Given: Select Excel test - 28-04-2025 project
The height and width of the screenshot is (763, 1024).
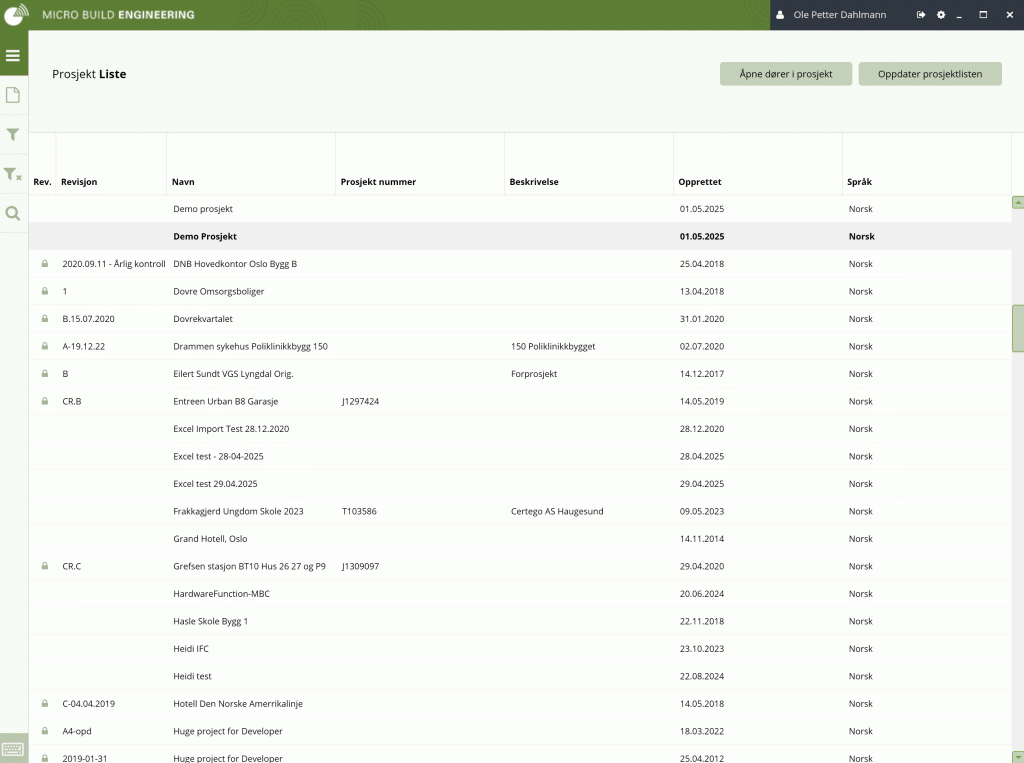Looking at the screenshot, I should 520,456.
